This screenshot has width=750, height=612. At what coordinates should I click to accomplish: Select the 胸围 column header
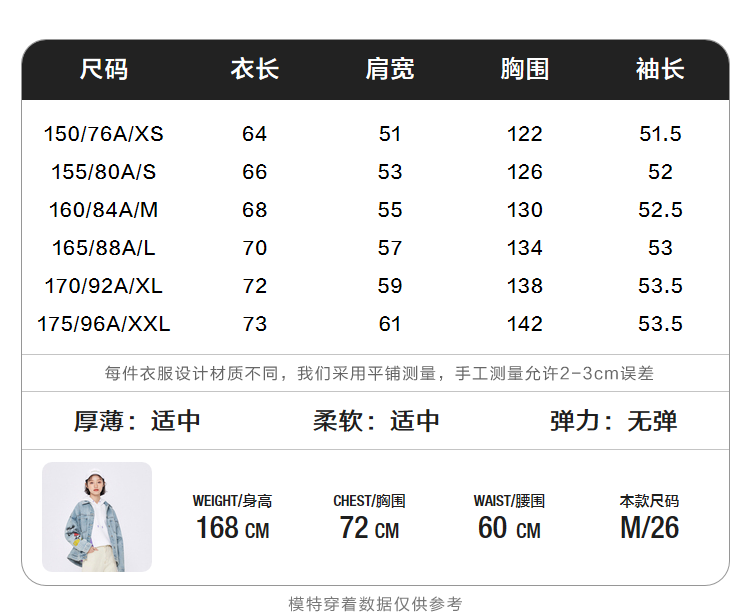click(525, 69)
